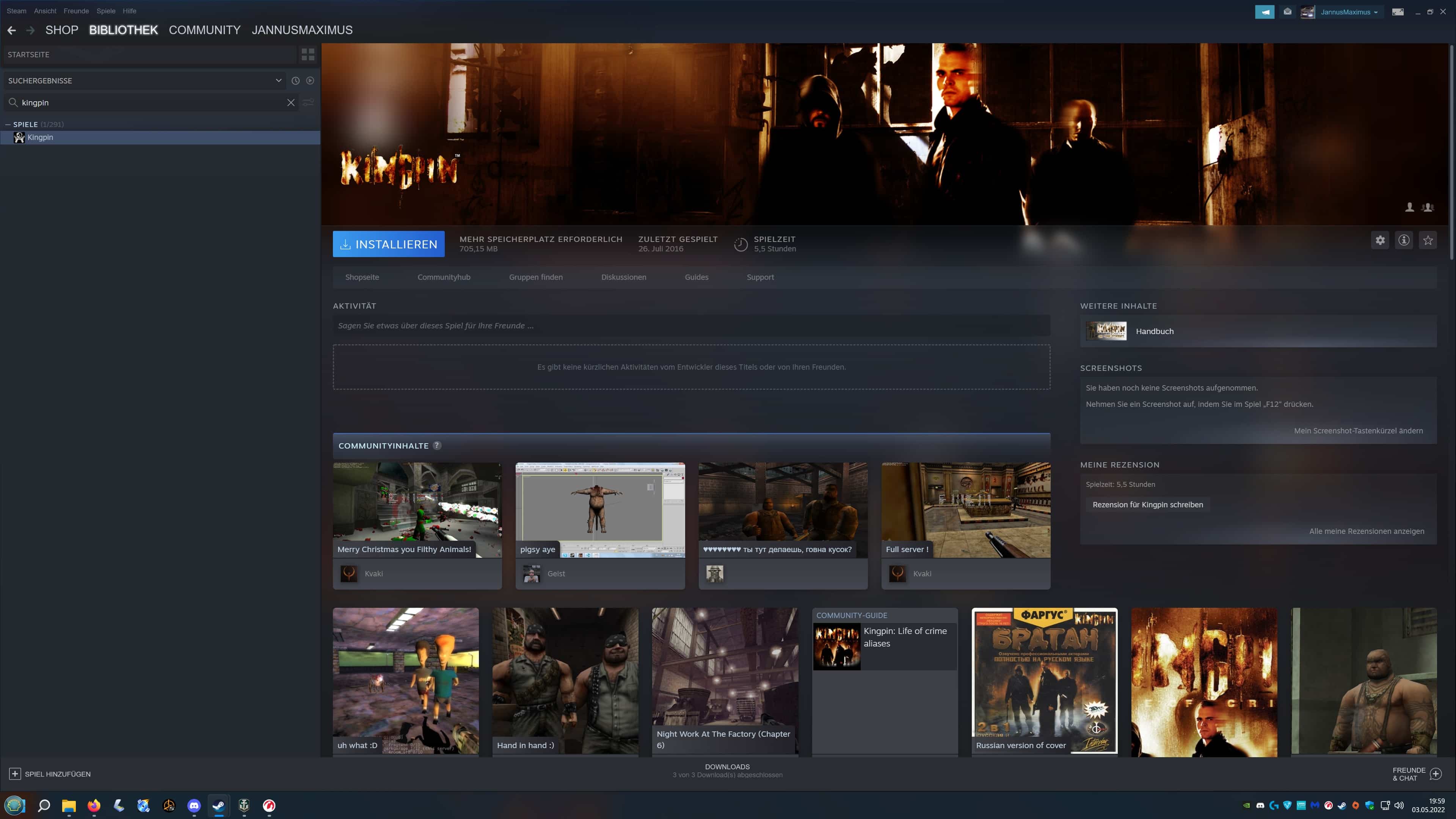Screen dimensions: 1456x819
Task: Click SPIEL HINZUFÜGEN
Action: [58, 774]
